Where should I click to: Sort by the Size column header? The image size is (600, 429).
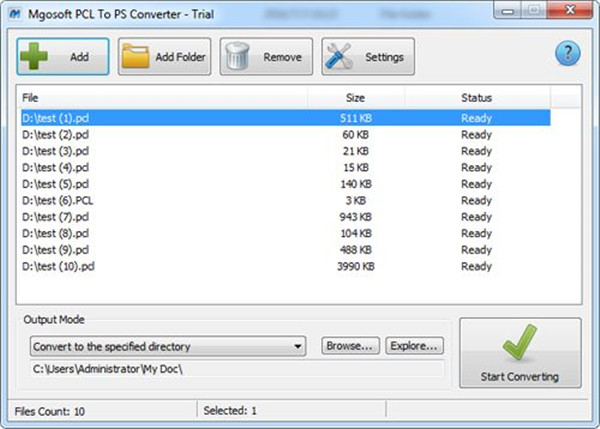point(356,98)
